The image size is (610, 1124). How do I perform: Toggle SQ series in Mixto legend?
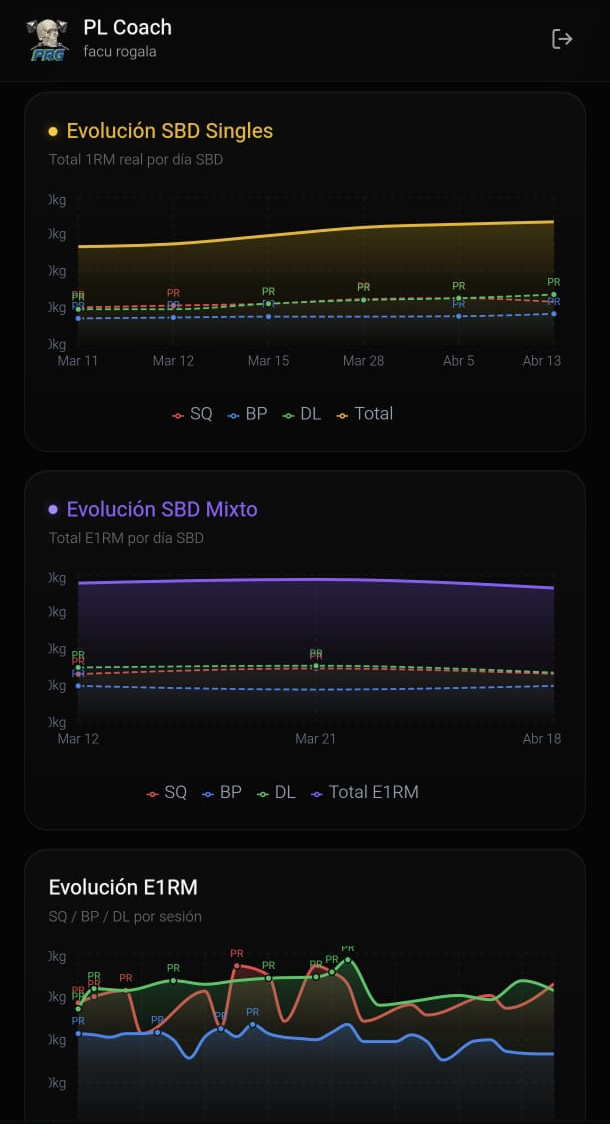point(166,792)
